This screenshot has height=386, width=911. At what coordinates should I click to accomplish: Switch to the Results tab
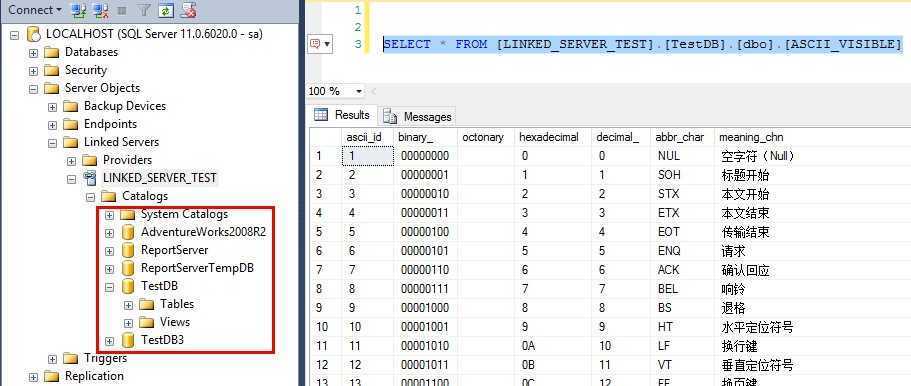(x=342, y=115)
